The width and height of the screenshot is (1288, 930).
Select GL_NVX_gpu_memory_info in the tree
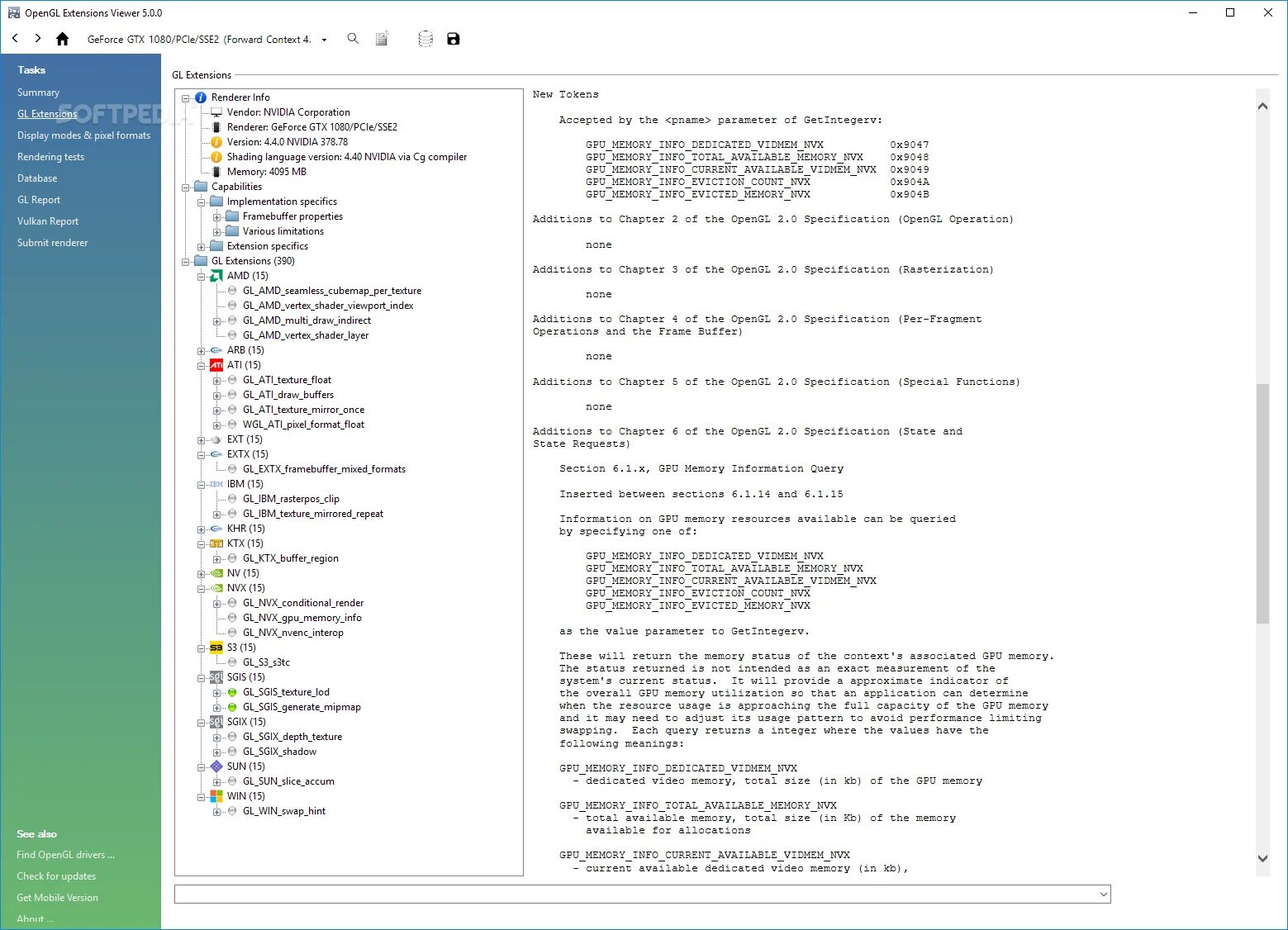302,618
